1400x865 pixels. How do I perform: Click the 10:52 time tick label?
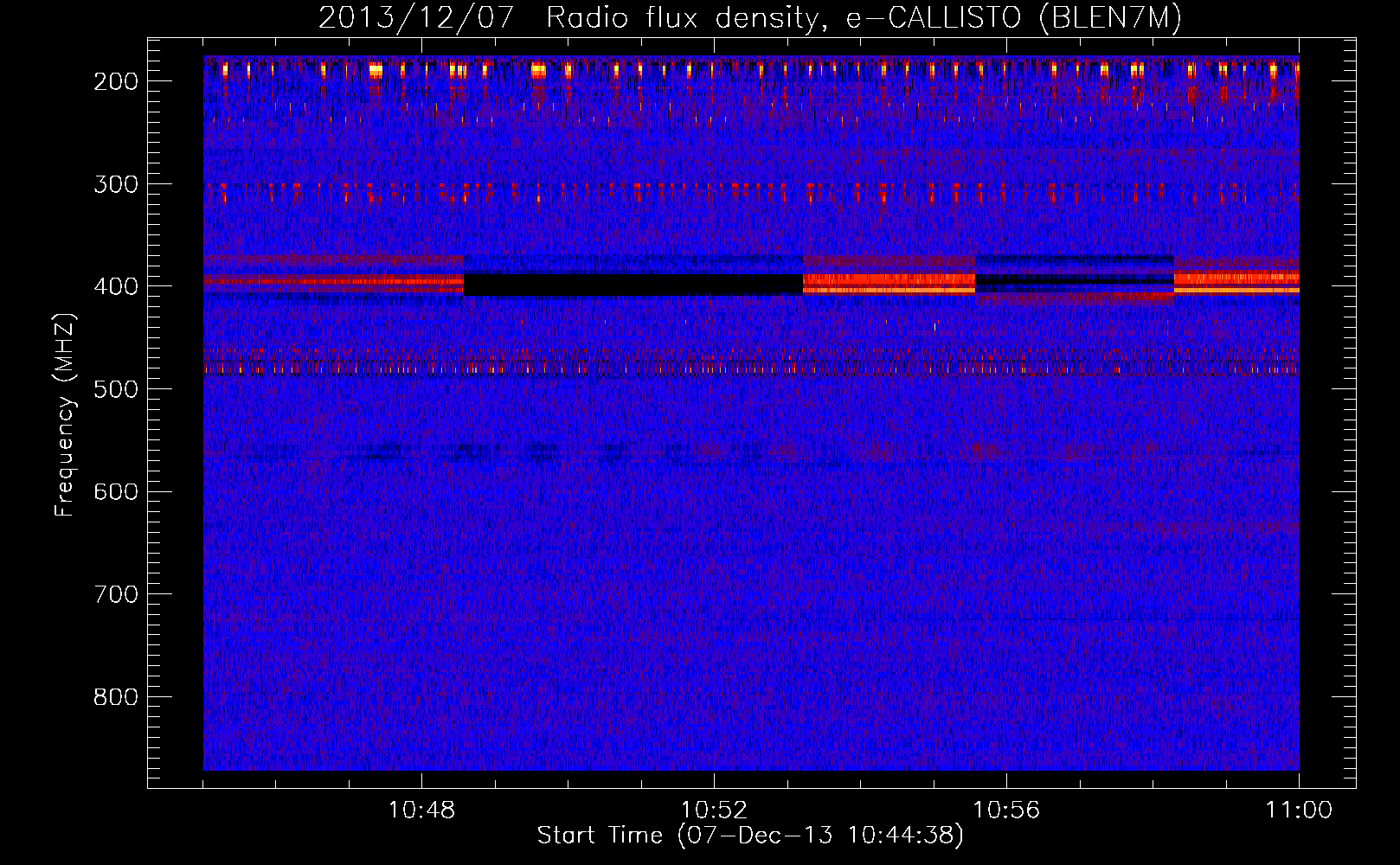[714, 811]
